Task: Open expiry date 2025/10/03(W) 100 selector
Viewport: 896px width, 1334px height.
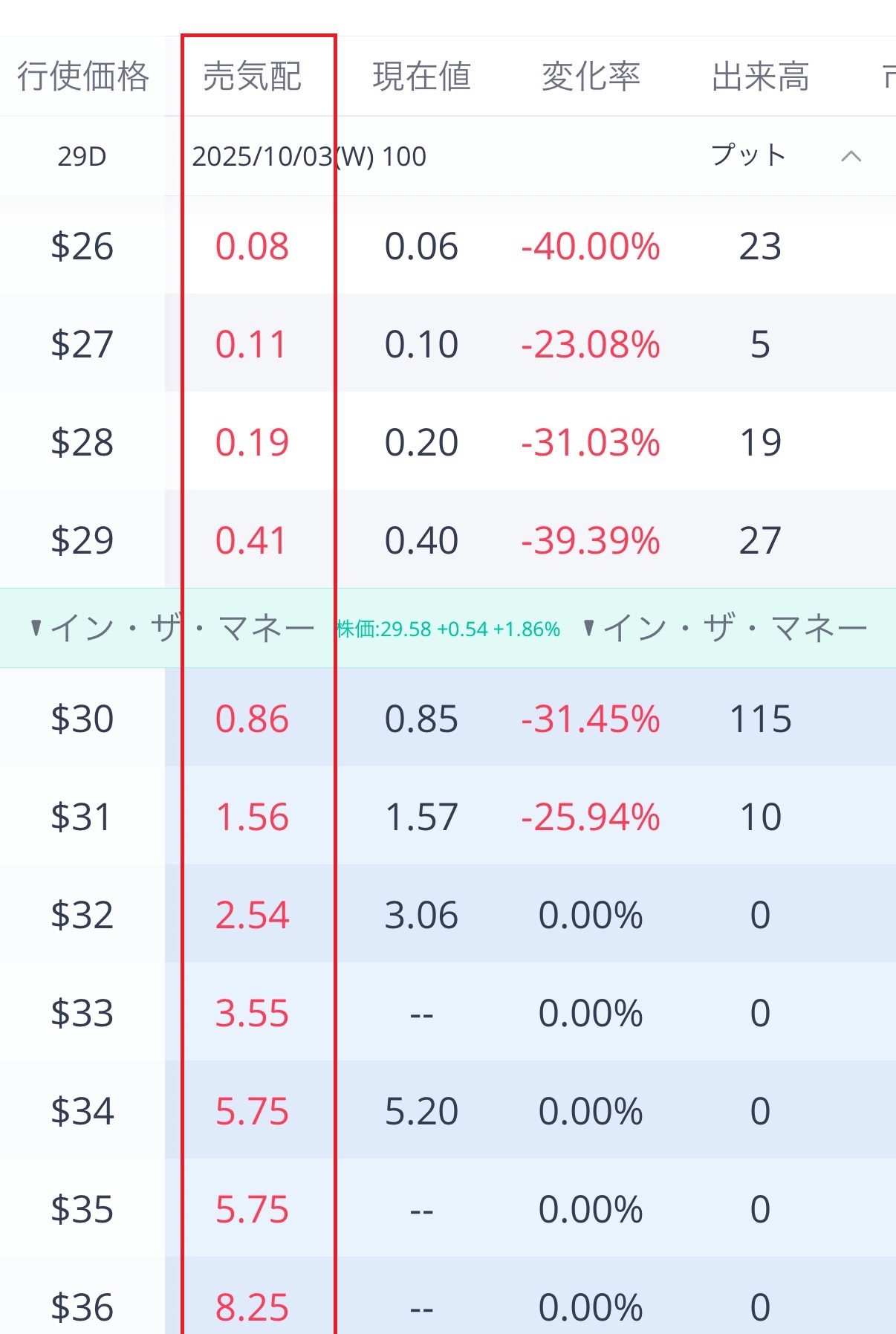Action: coord(309,157)
